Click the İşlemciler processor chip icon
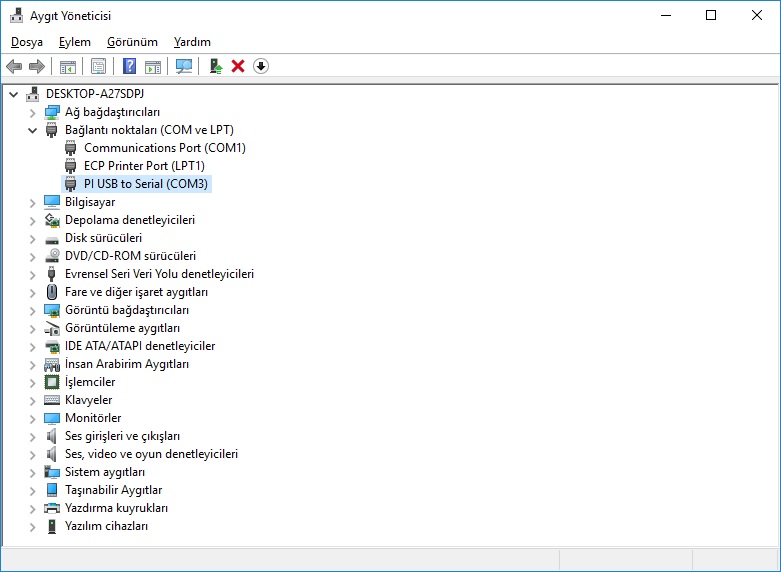Screen dimensions: 781x572 (x=52, y=382)
